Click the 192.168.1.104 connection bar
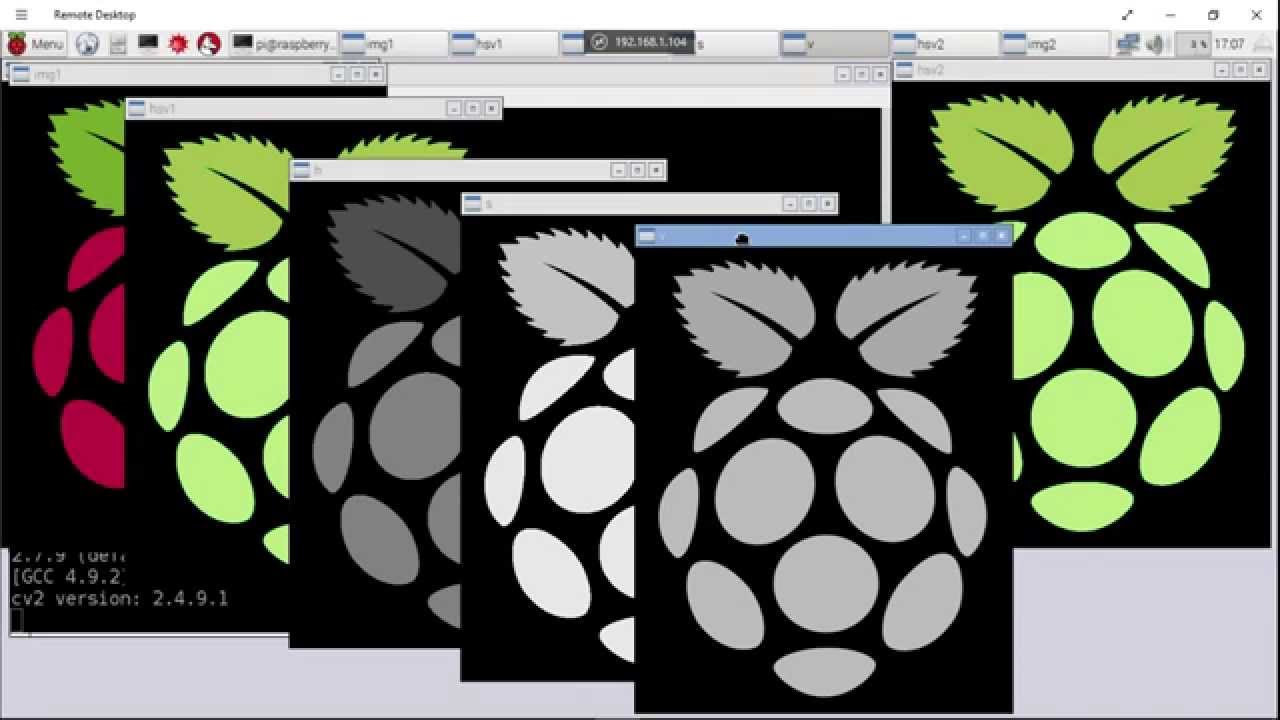 pyautogui.click(x=640, y=42)
